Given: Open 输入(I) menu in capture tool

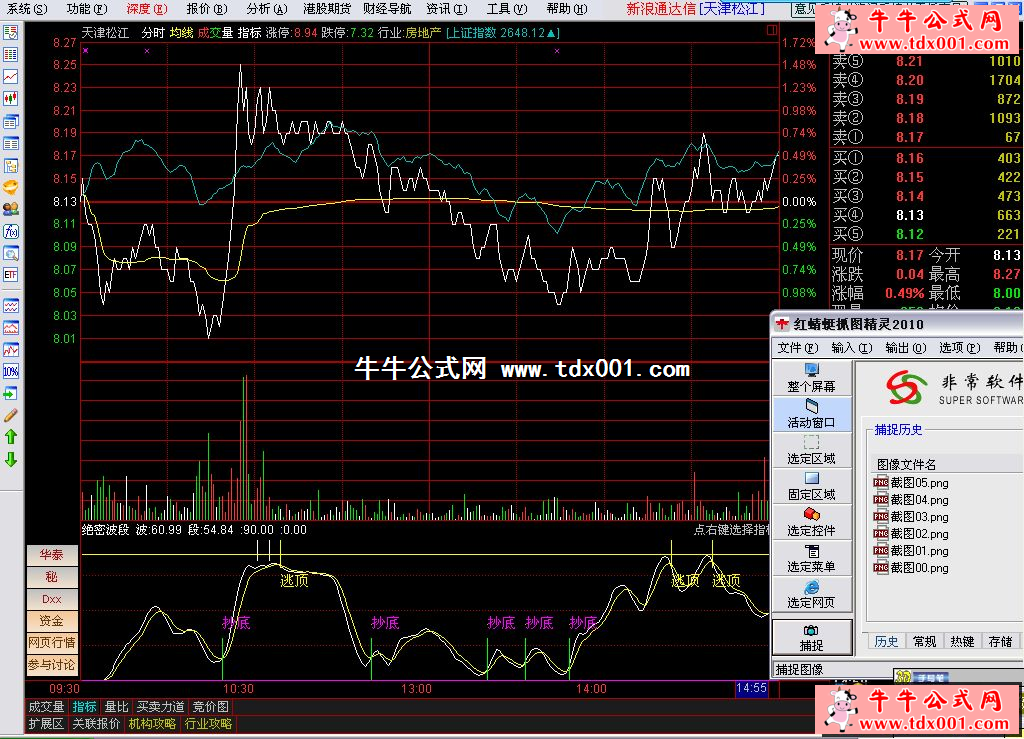Looking at the screenshot, I should click(x=852, y=348).
